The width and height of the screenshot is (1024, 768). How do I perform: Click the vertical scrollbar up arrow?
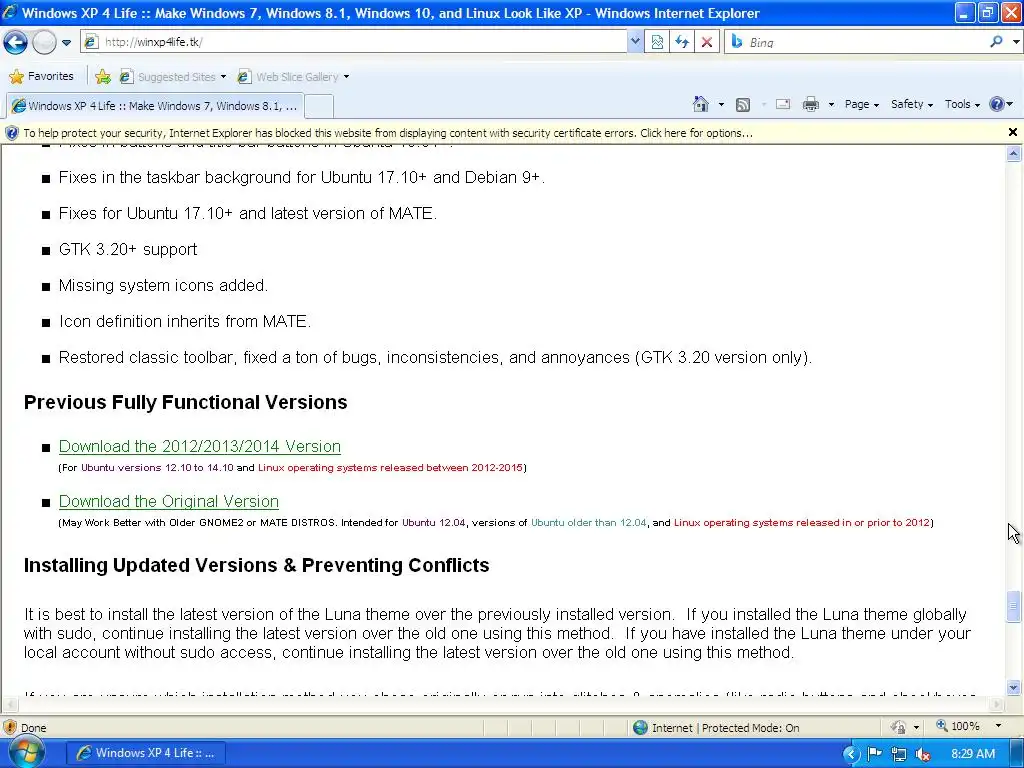coord(1014,154)
